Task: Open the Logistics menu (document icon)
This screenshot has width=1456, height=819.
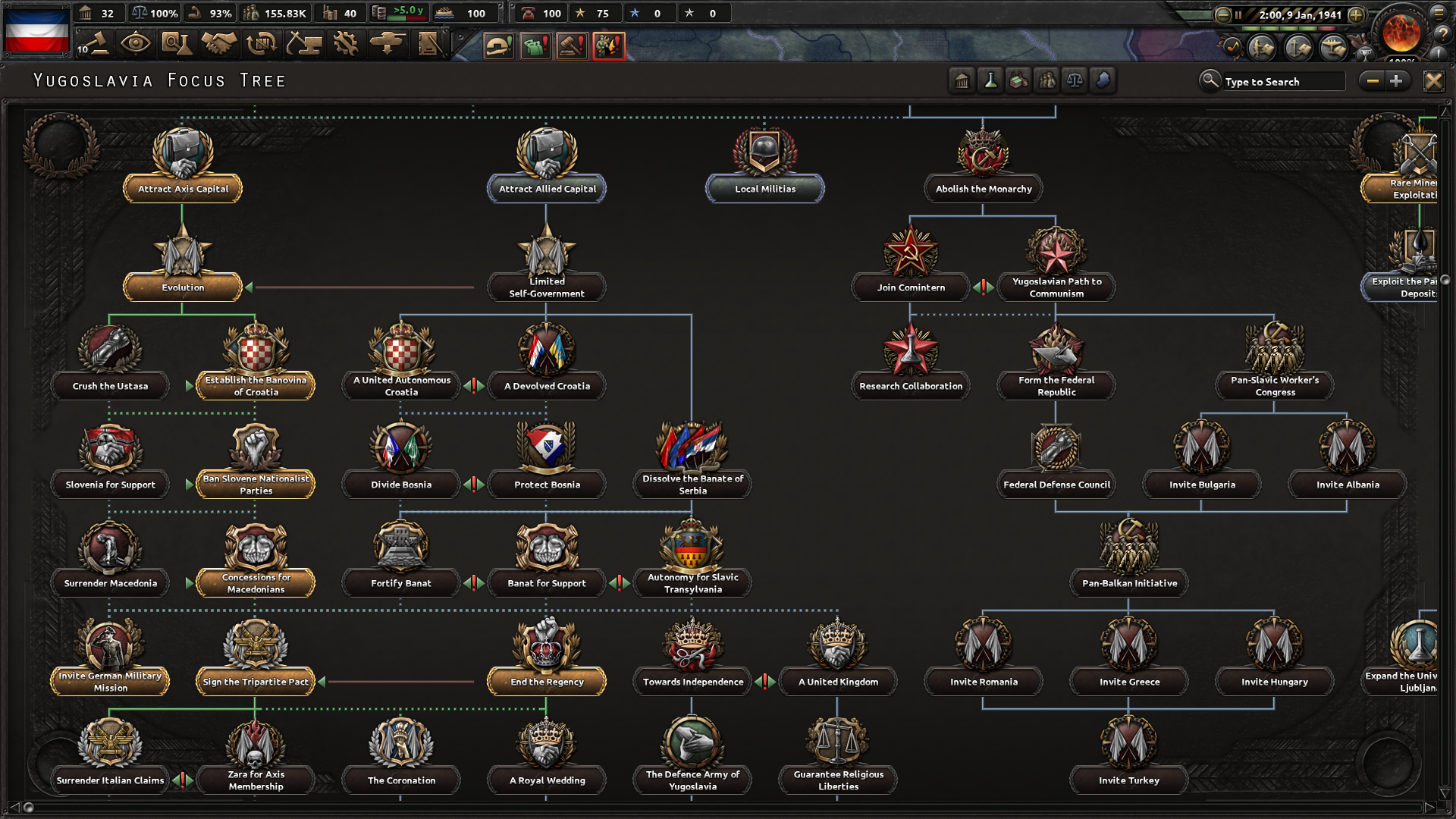Action: point(429,43)
